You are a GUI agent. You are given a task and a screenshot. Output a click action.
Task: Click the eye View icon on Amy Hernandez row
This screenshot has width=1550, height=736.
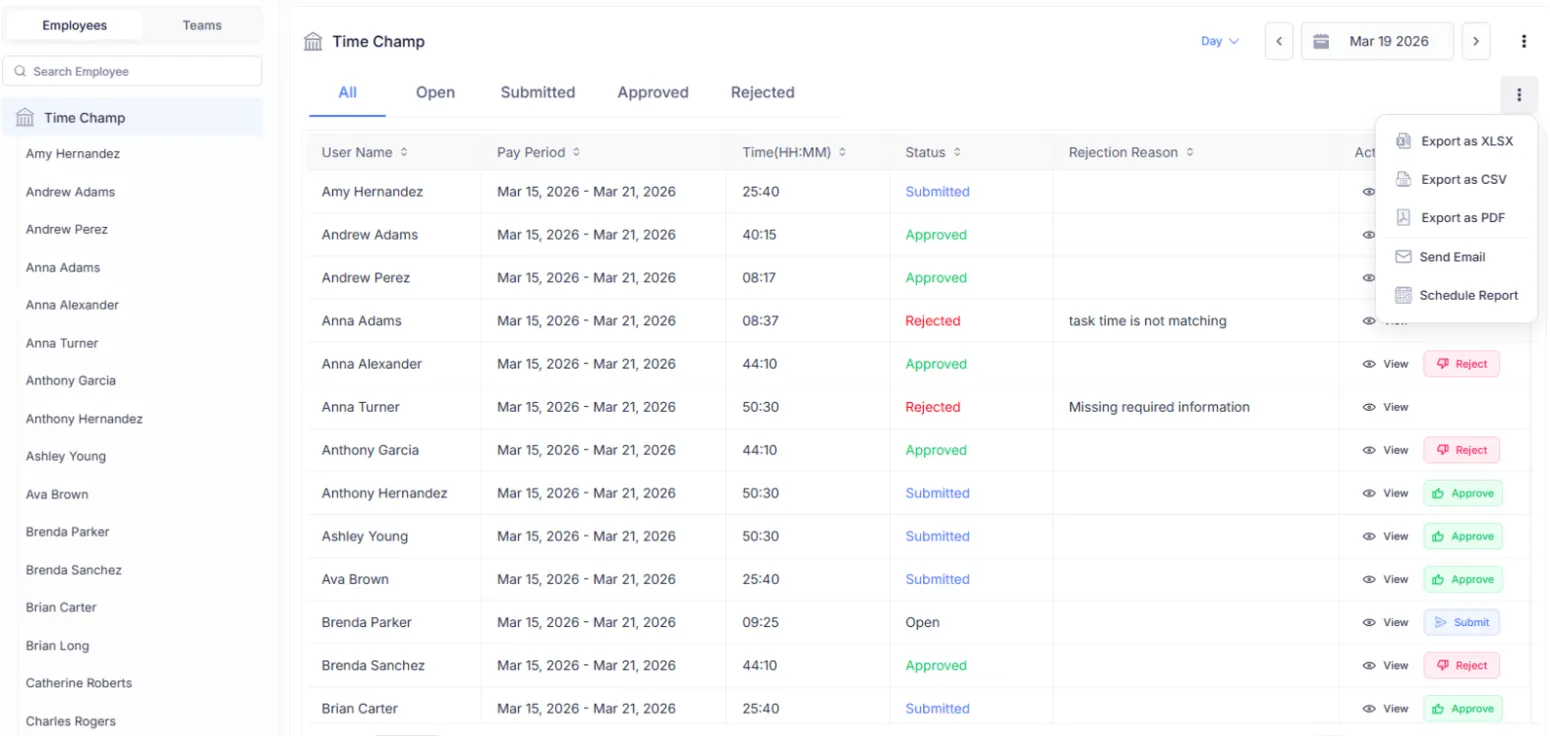click(1368, 191)
